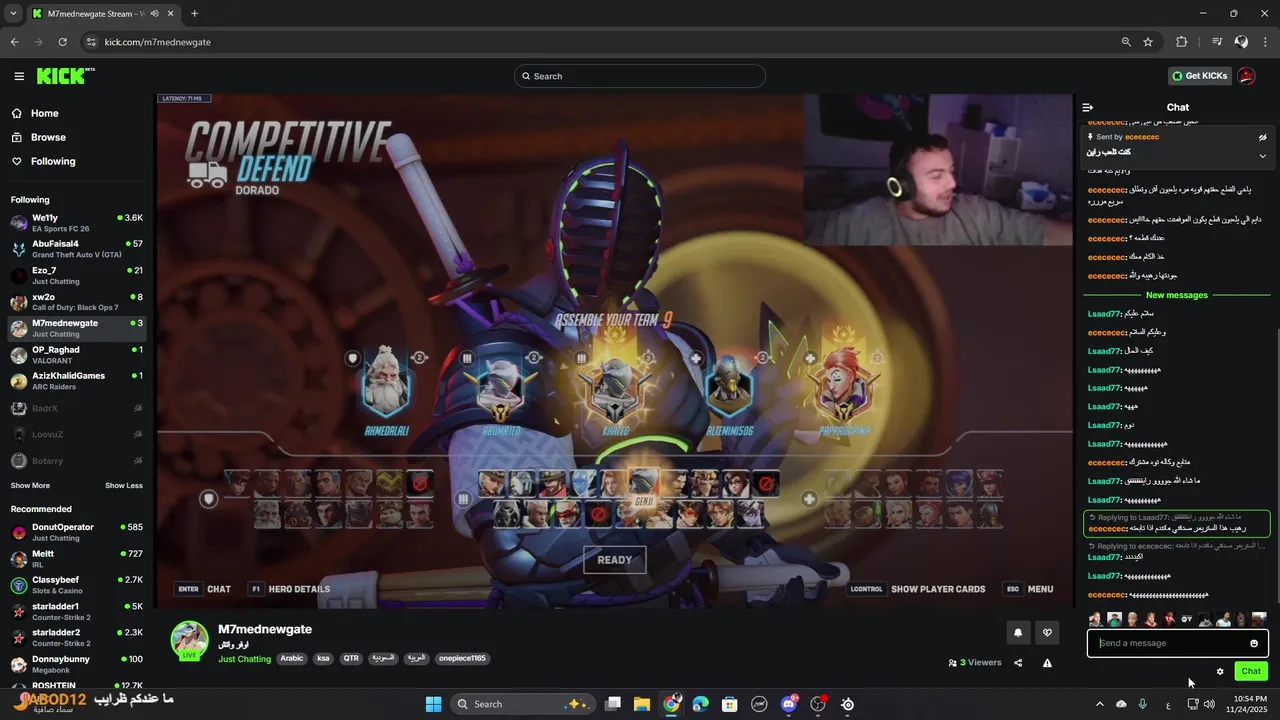Open starladder1 recommended channel
Viewport: 1280px width, 720px height.
pos(77,611)
